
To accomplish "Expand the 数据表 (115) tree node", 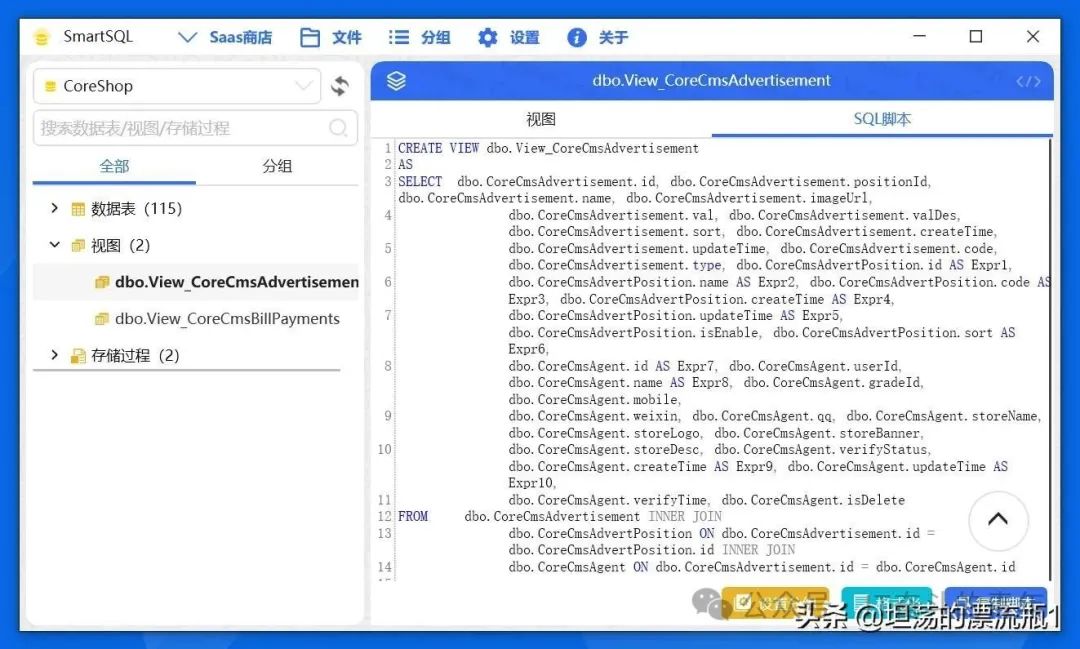I will point(55,208).
